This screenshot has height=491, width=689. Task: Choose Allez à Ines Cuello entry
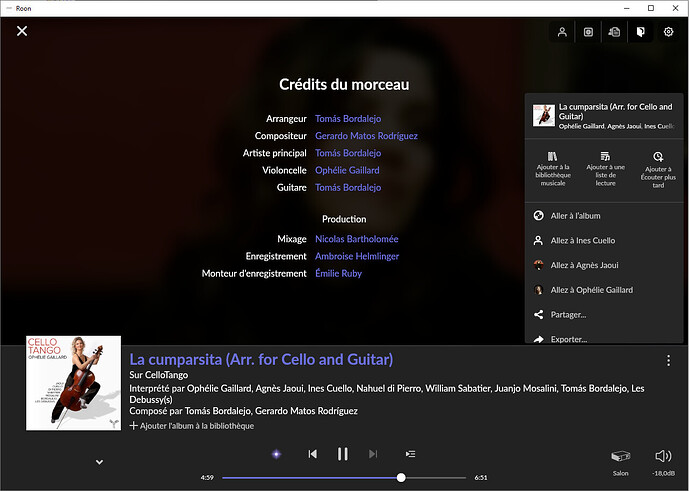tap(604, 240)
